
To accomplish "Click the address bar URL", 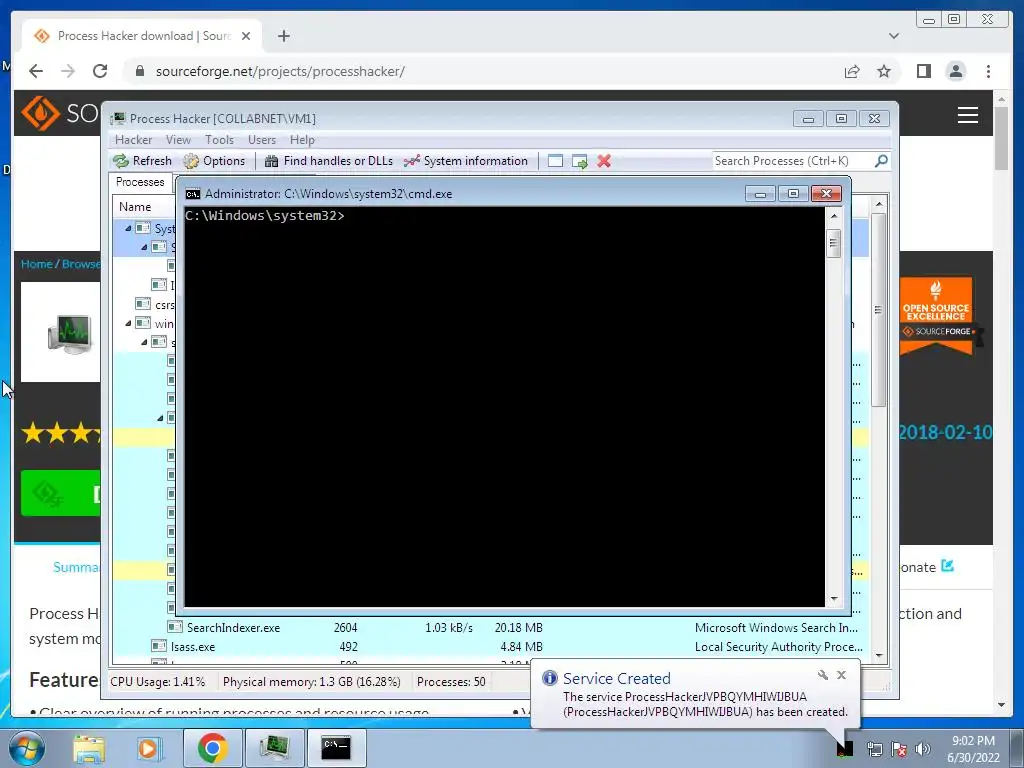I will point(280,71).
